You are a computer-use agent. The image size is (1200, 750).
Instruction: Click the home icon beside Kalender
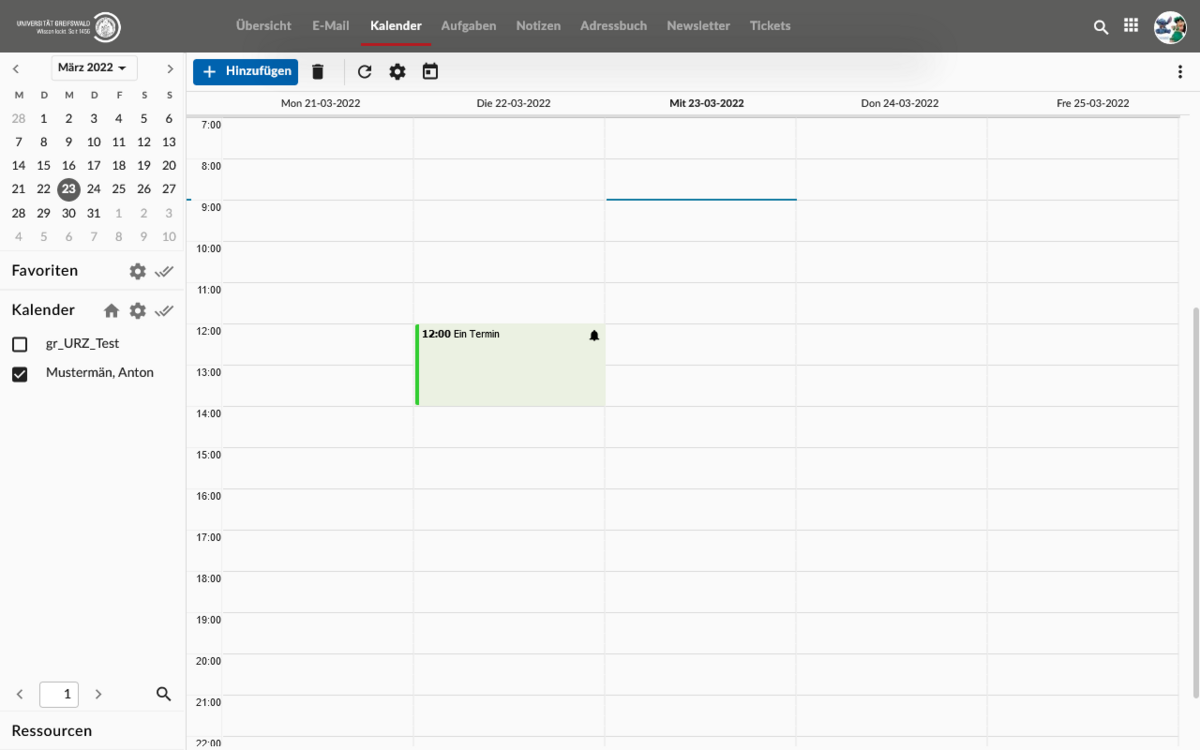pyautogui.click(x=111, y=311)
